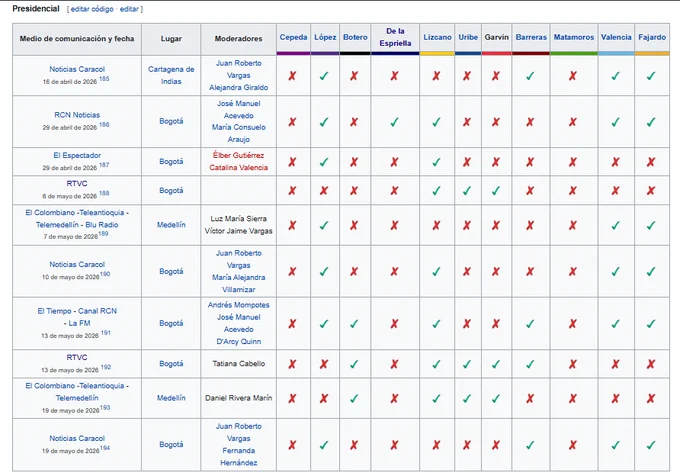680x476 pixels.
Task: Click the 'Medio de comunicación y fecha' header
Action: pyautogui.click(x=77, y=39)
